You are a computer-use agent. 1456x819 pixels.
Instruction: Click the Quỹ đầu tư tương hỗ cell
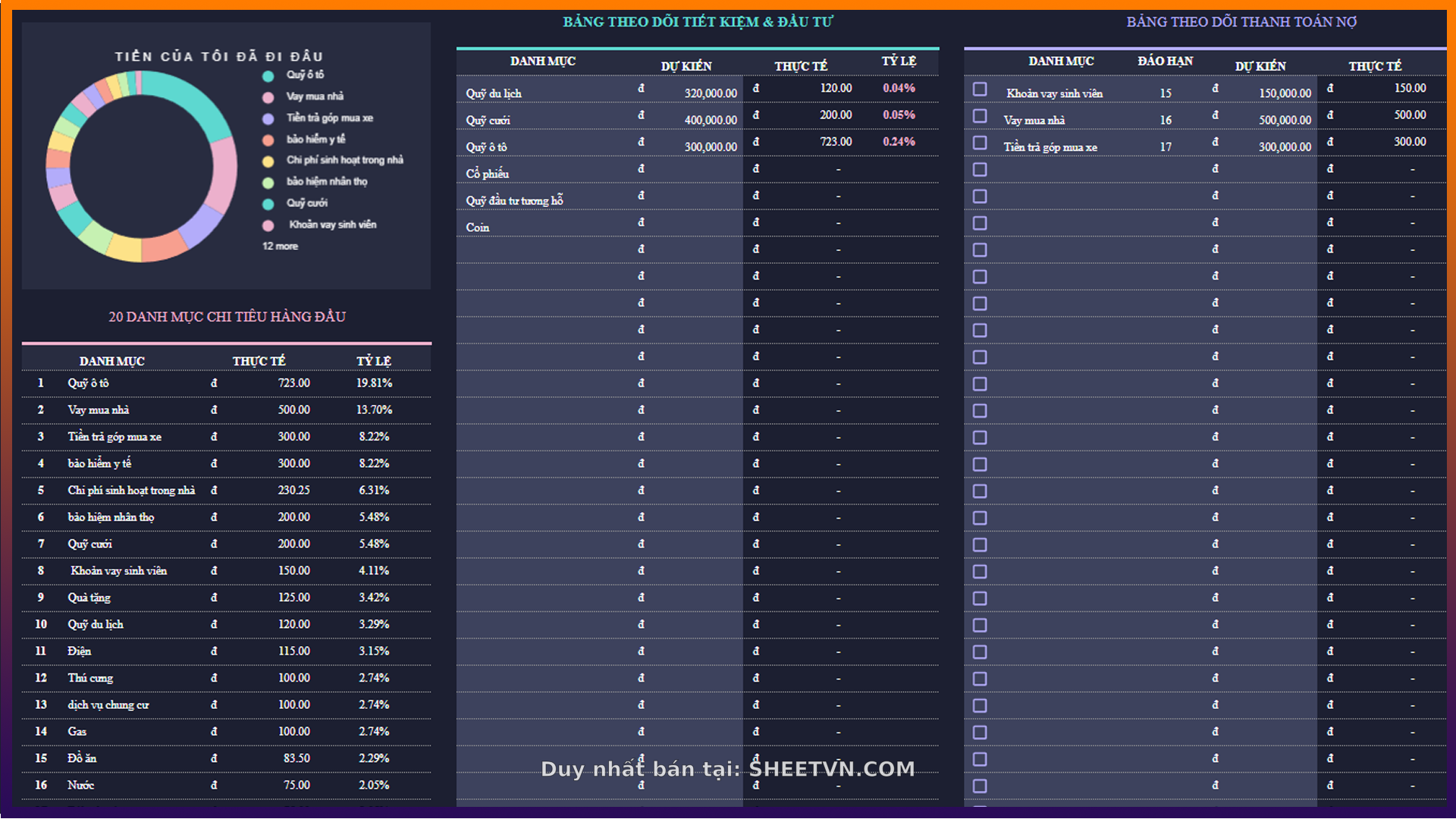[x=514, y=200]
